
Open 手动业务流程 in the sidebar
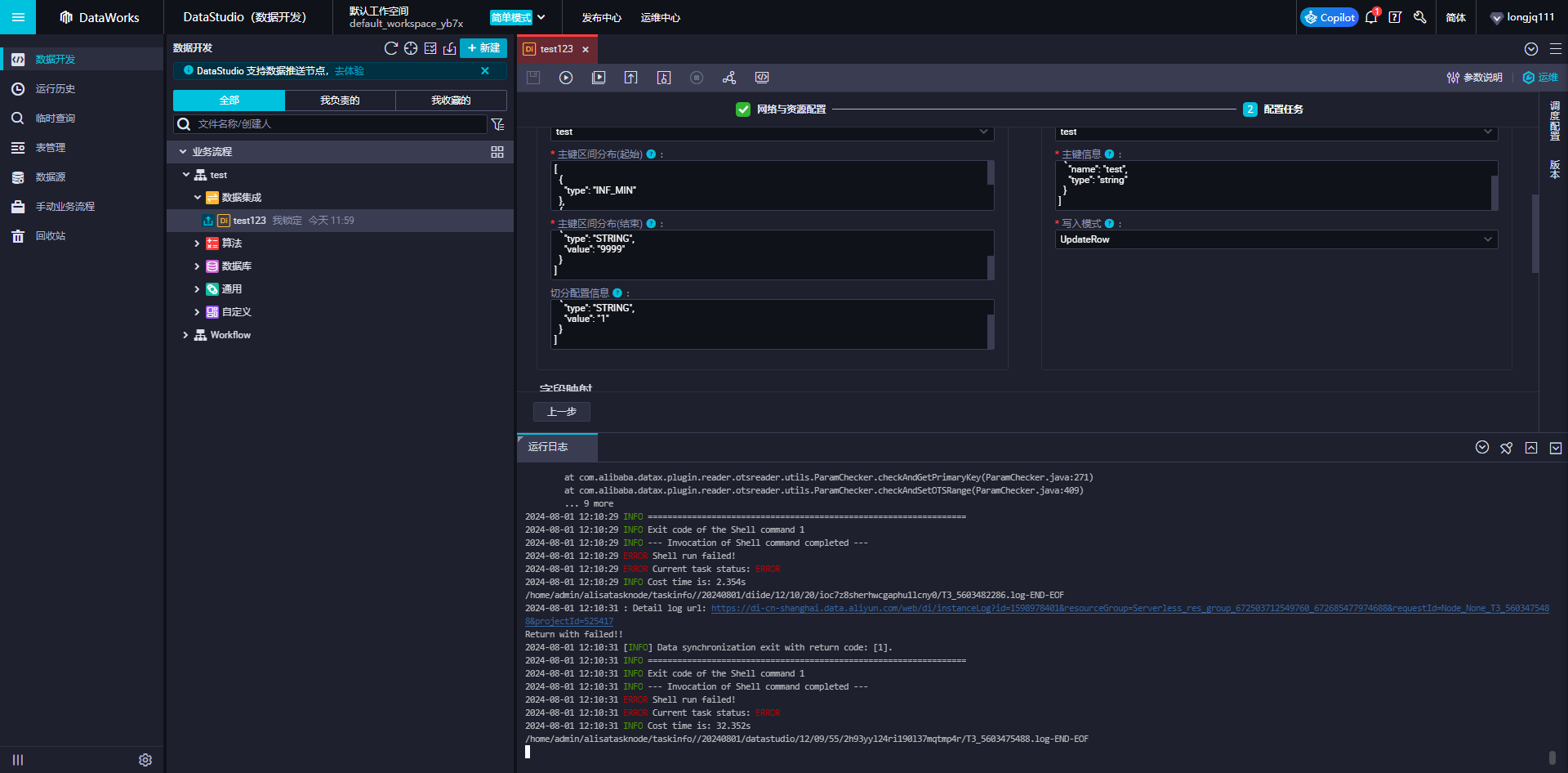pos(82,206)
